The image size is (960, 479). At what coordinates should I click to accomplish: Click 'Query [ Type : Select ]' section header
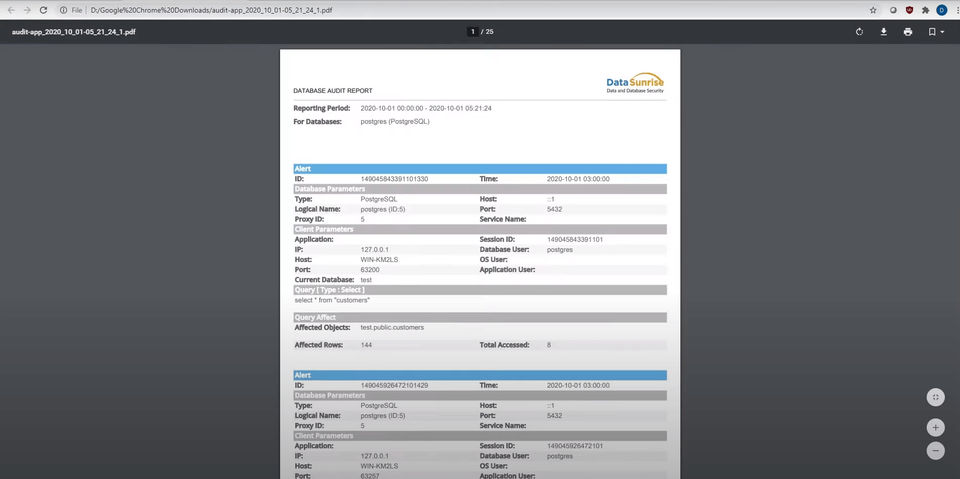click(480, 290)
